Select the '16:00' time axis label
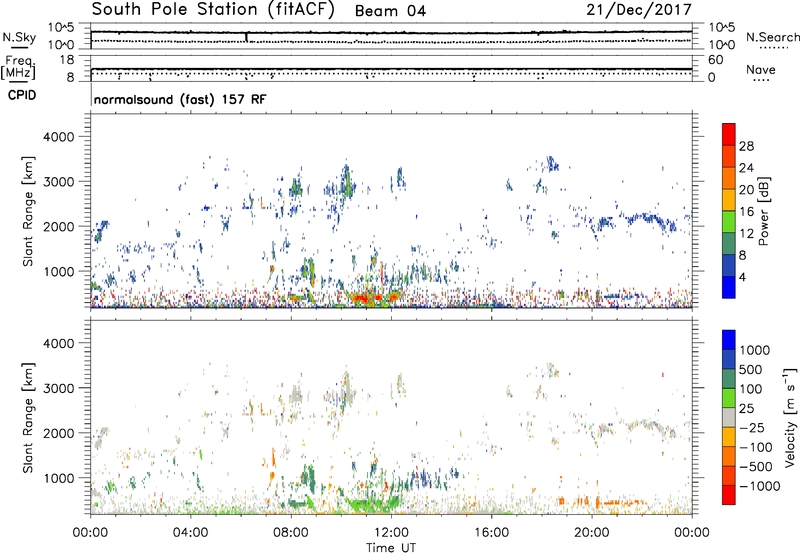Image resolution: width=800 pixels, height=554 pixels. (x=491, y=533)
